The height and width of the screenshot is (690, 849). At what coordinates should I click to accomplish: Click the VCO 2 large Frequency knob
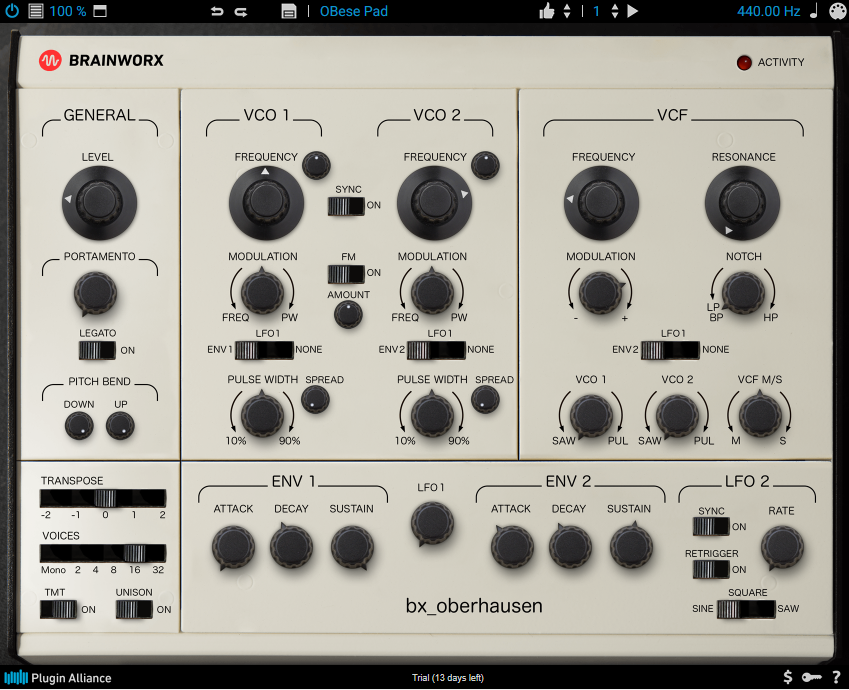pos(434,203)
